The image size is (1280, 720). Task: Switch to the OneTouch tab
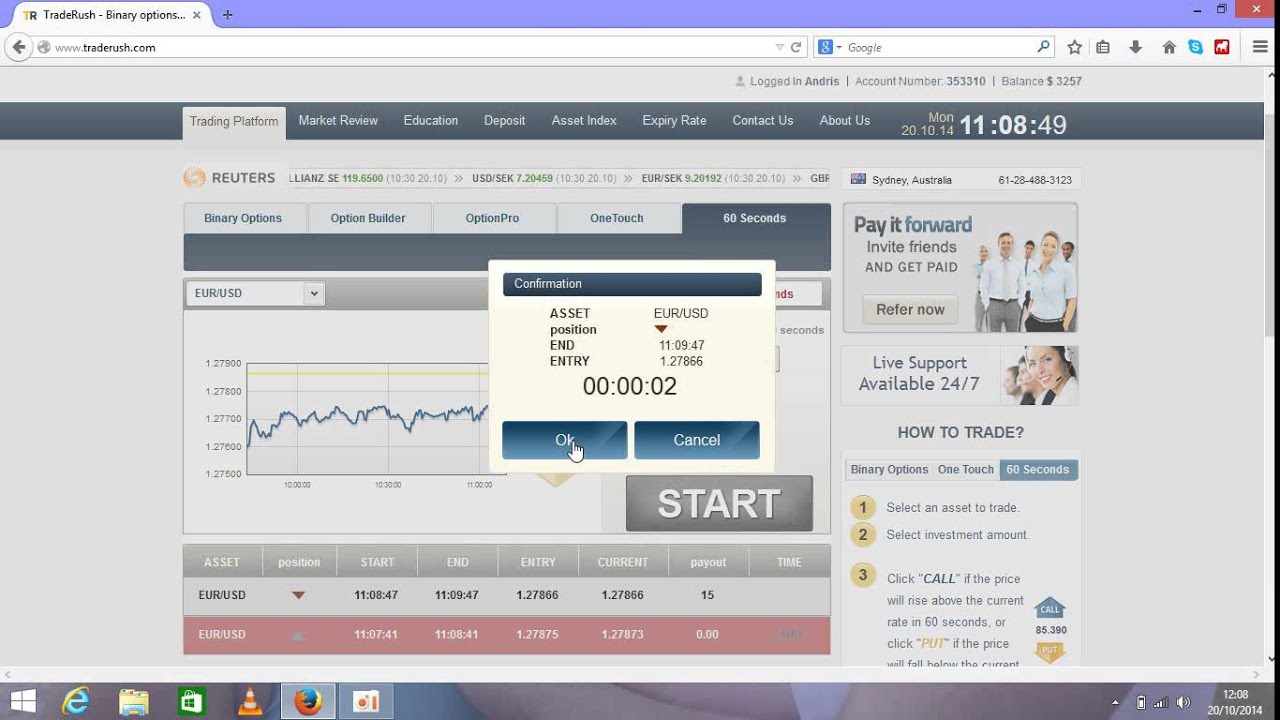pyautogui.click(x=617, y=218)
